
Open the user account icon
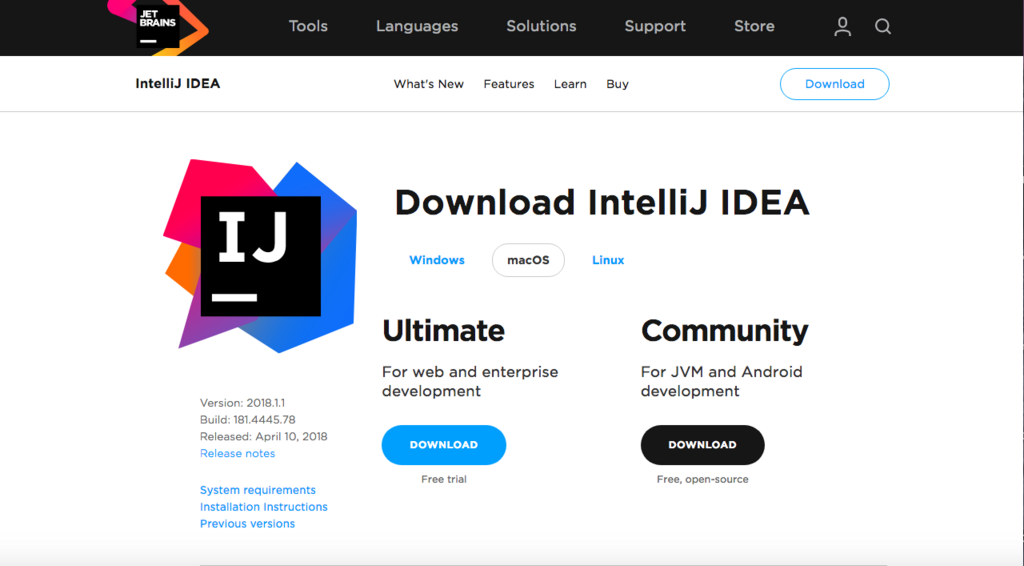(842, 26)
